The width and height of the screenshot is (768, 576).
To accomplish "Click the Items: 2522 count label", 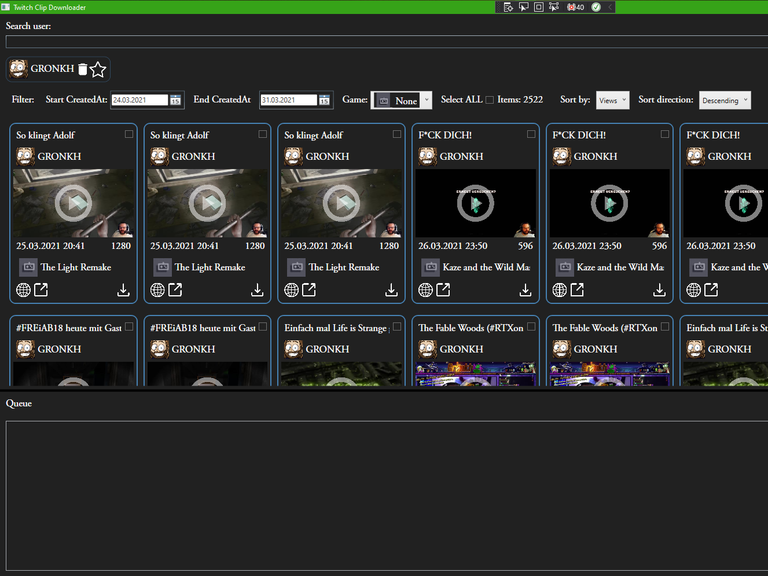I will (x=520, y=99).
